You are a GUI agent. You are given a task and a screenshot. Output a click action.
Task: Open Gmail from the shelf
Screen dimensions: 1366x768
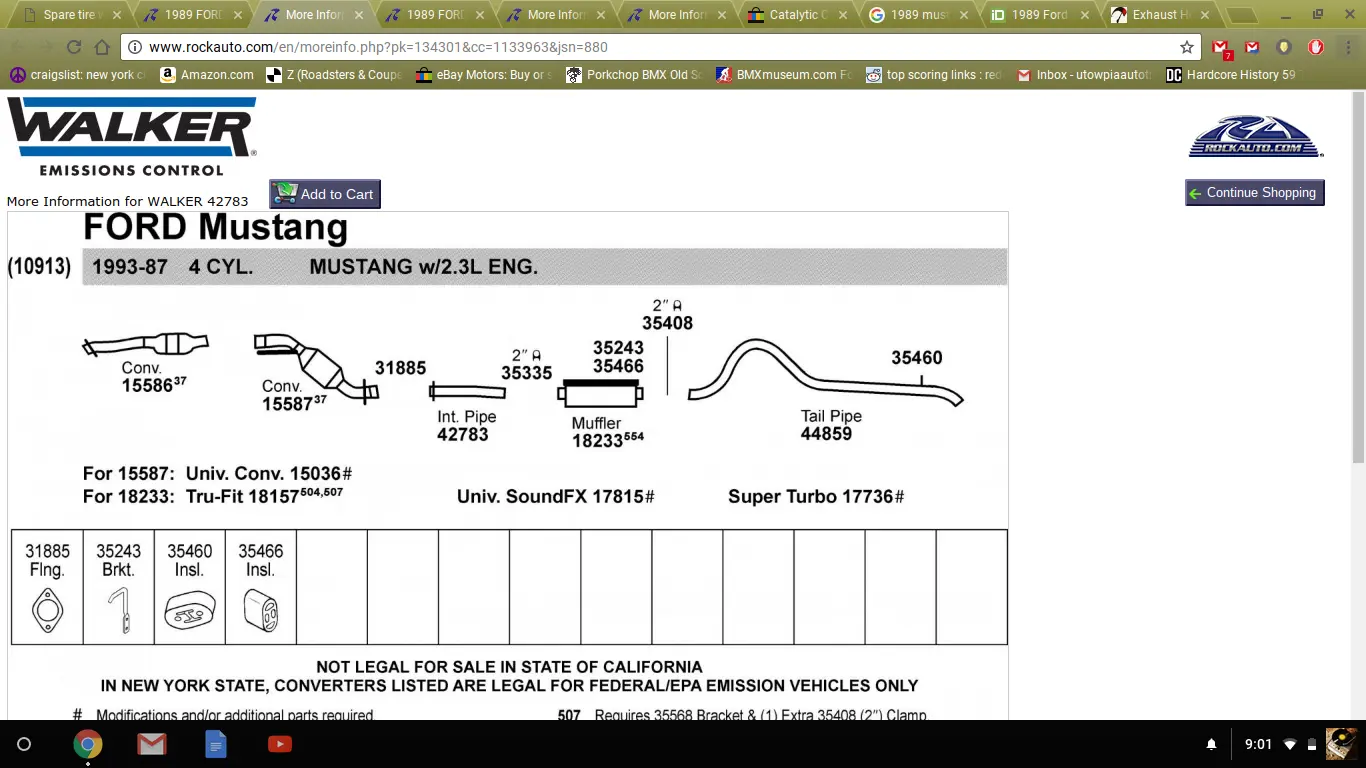point(152,744)
